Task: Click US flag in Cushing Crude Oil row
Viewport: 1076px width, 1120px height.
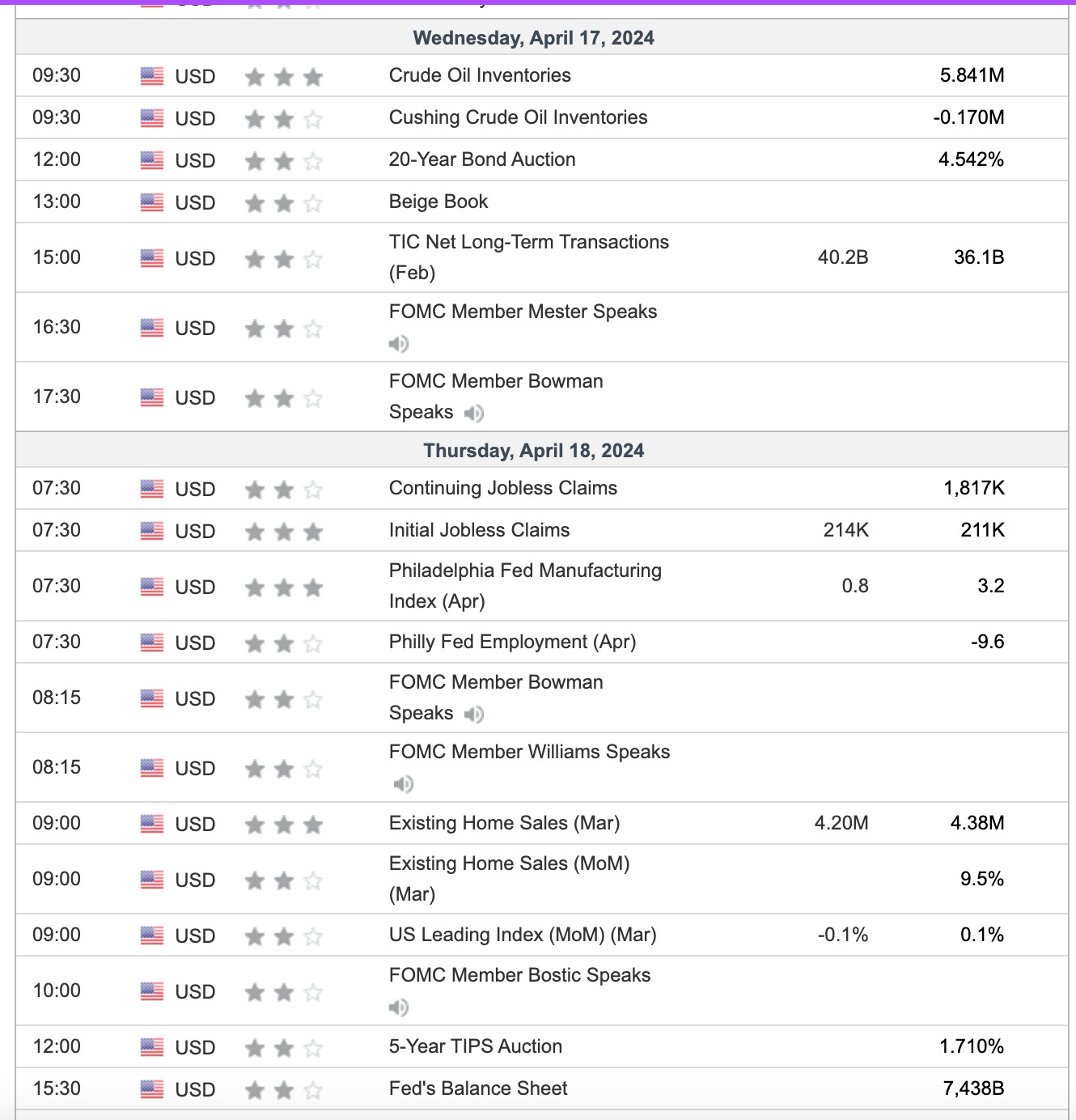Action: (x=152, y=118)
